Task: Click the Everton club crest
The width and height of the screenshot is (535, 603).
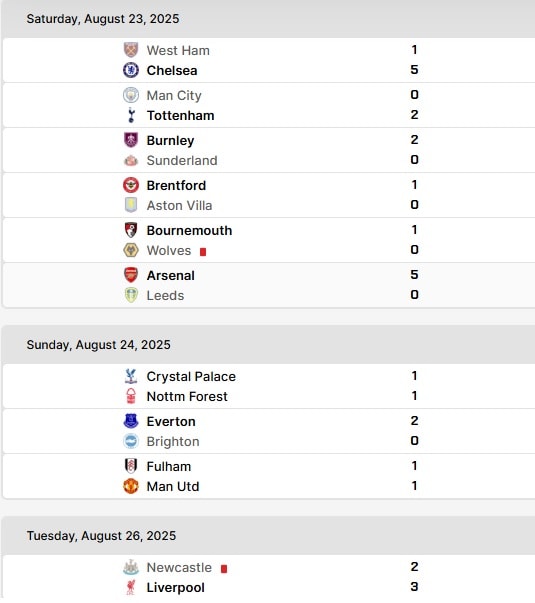Action: (131, 421)
